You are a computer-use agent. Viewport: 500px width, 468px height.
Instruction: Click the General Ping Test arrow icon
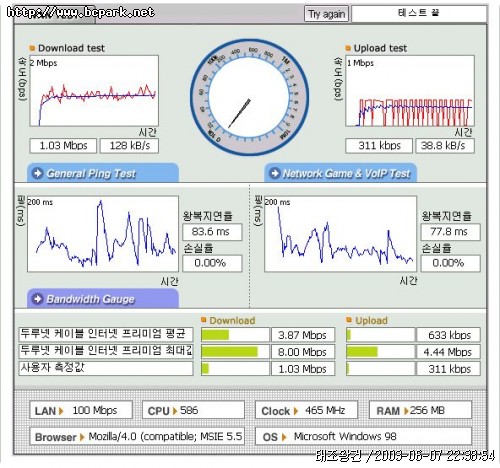click(x=37, y=173)
